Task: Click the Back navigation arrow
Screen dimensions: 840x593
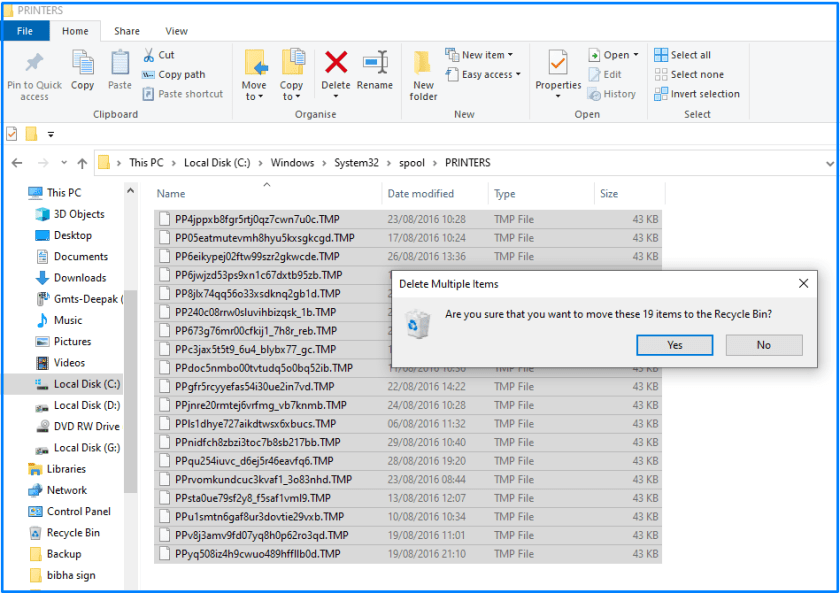Action: pyautogui.click(x=17, y=163)
